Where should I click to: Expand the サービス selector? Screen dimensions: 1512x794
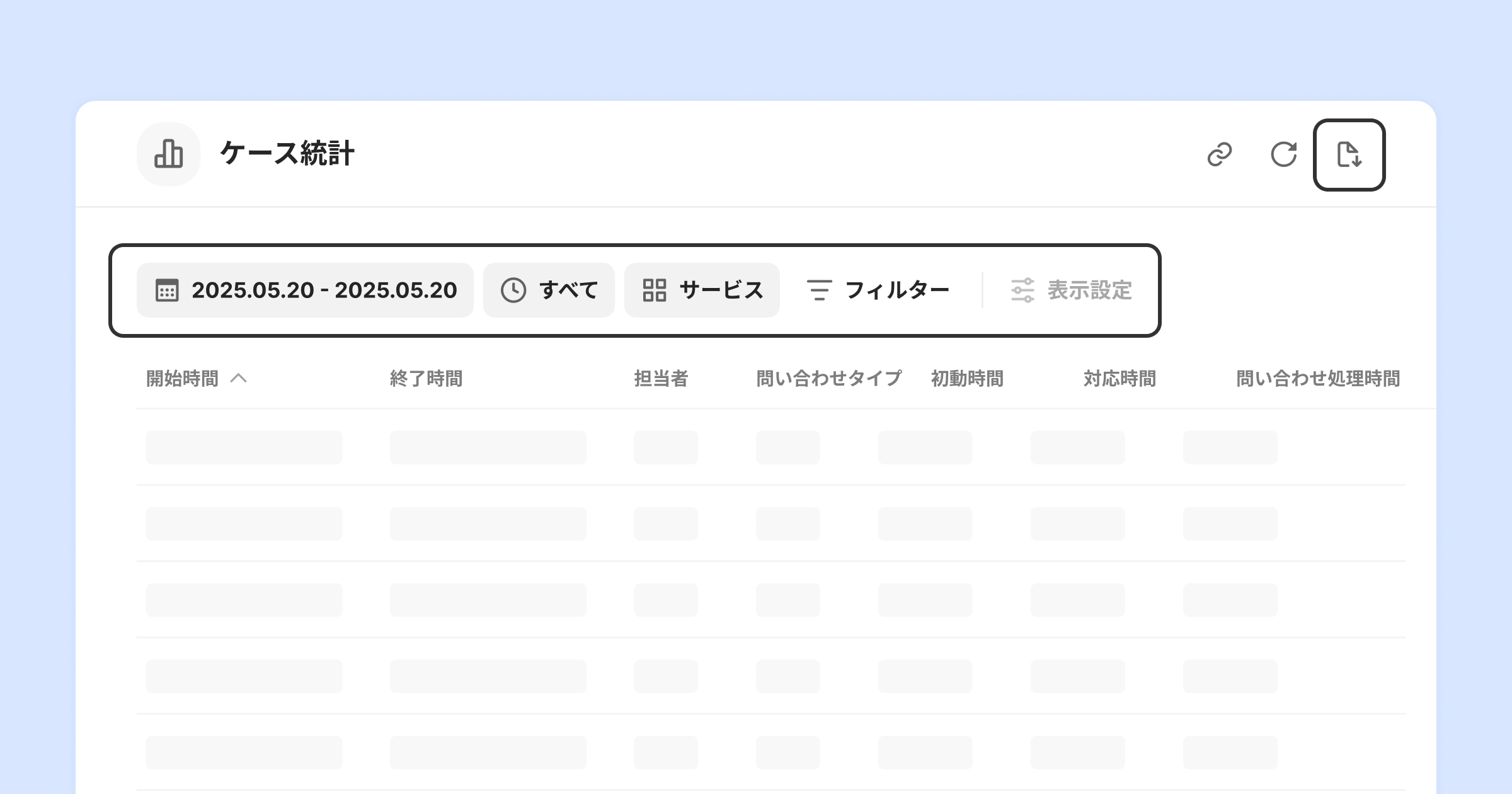(x=721, y=291)
